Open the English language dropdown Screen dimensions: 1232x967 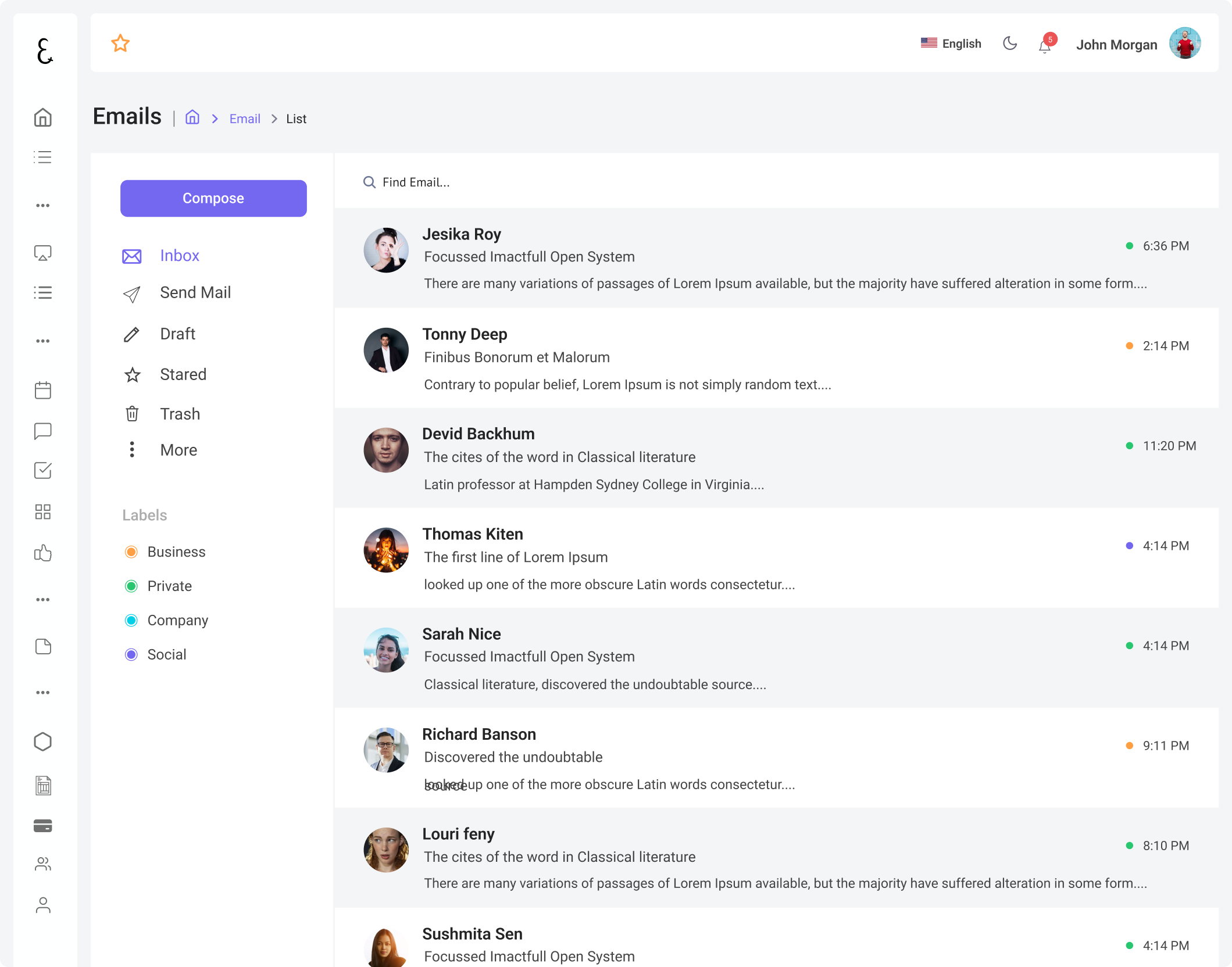(951, 44)
